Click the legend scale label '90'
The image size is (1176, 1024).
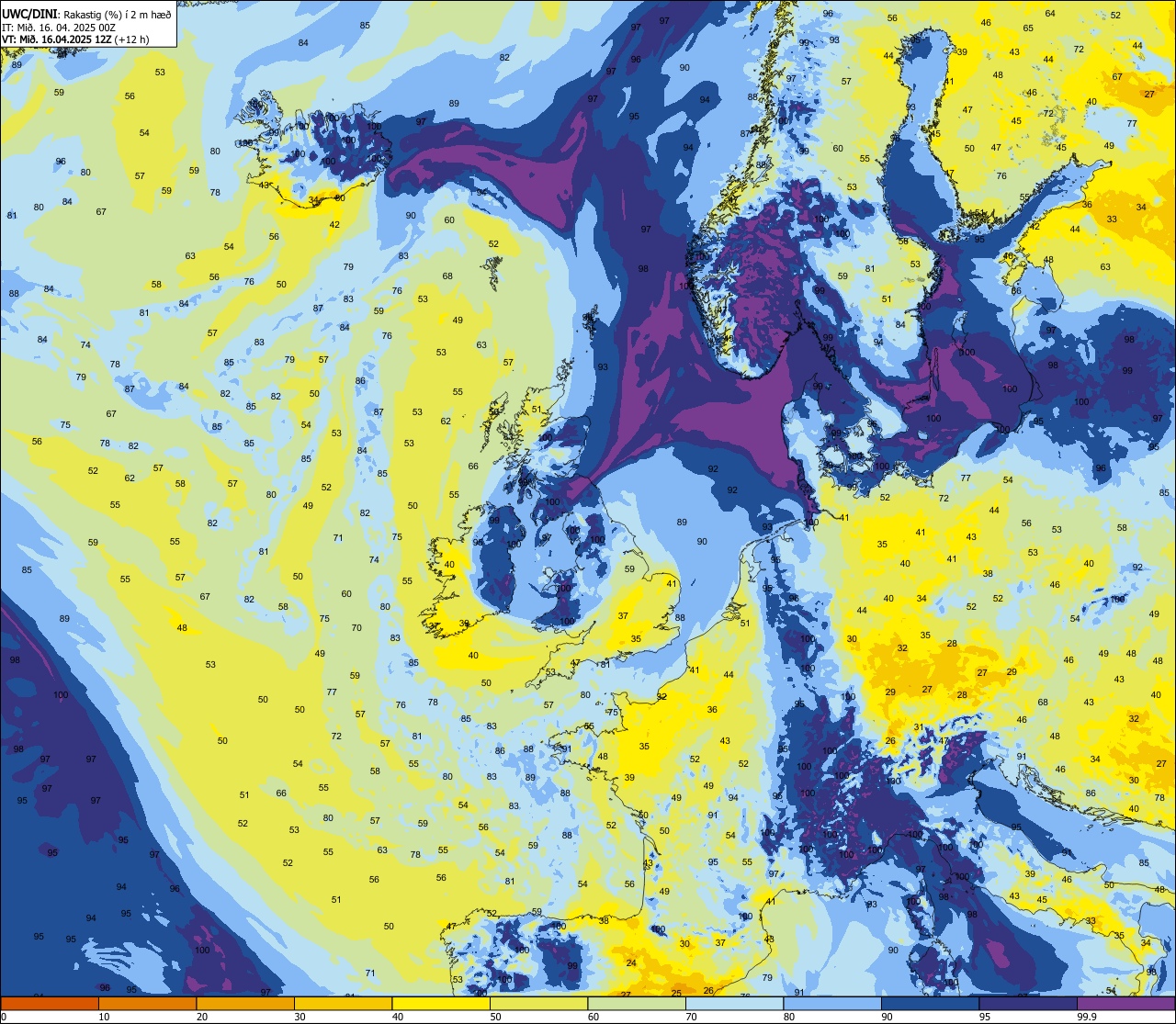click(x=887, y=1017)
